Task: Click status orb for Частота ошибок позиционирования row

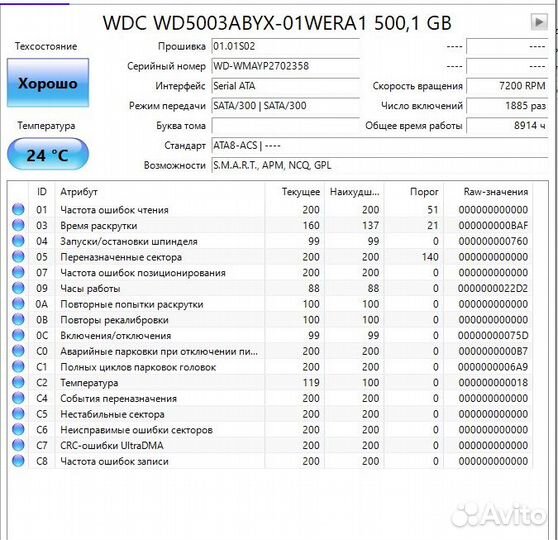Action: click(18, 272)
